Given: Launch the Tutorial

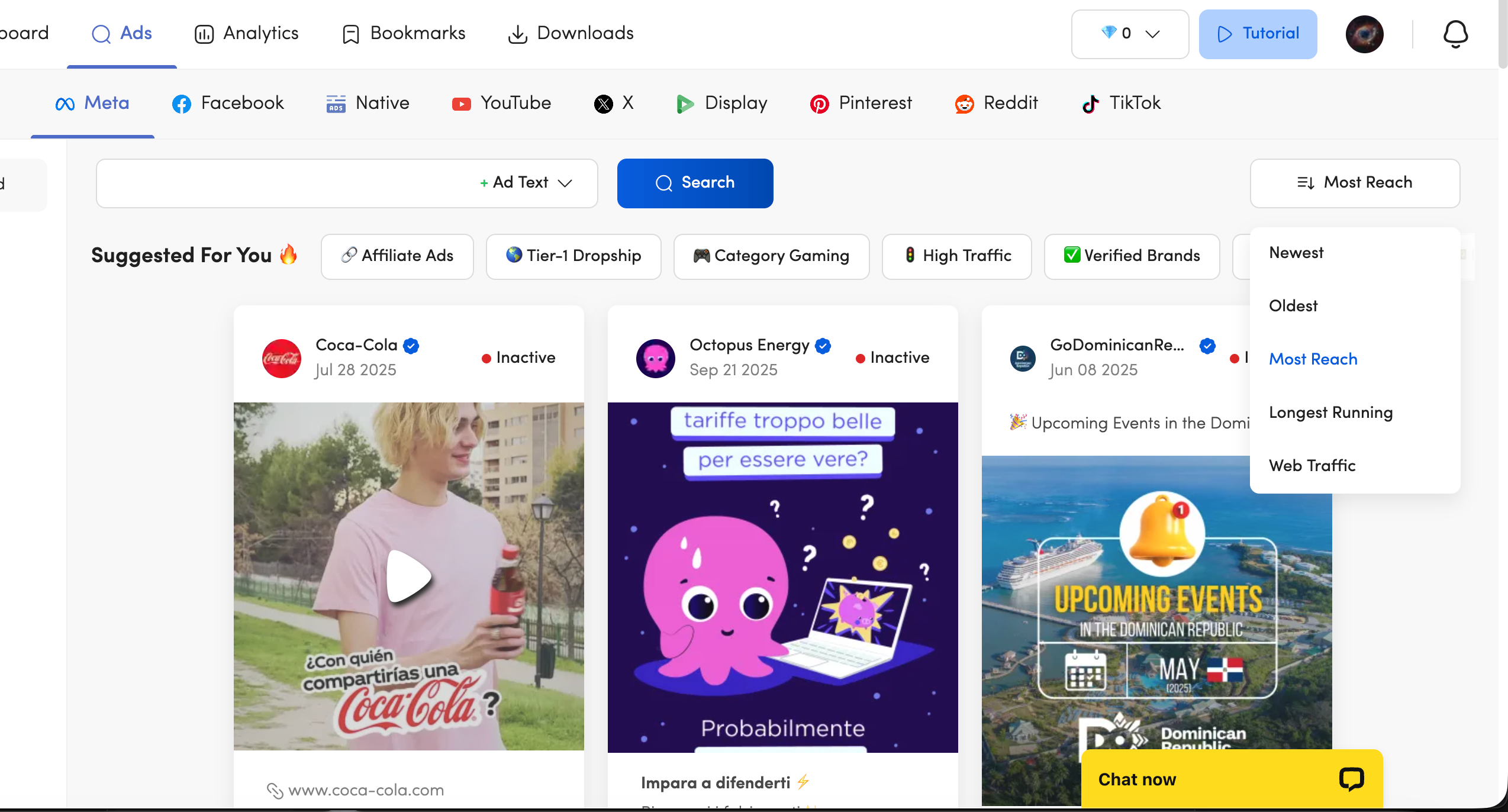Looking at the screenshot, I should coord(1258,34).
